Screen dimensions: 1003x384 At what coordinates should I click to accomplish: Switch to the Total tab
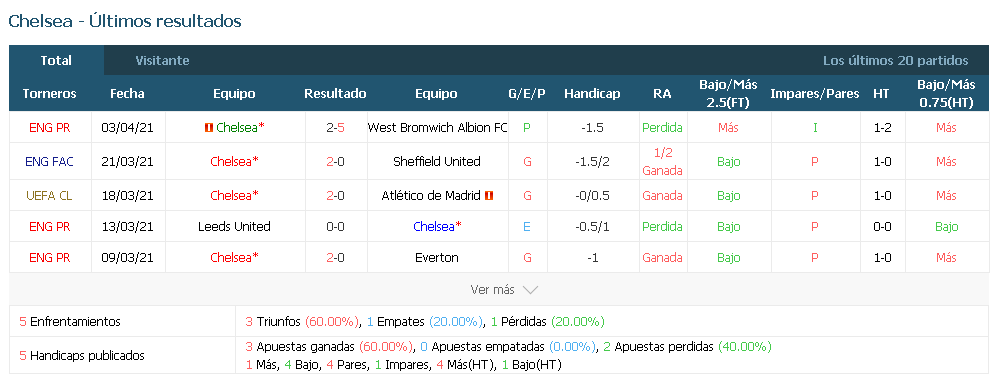tap(56, 61)
